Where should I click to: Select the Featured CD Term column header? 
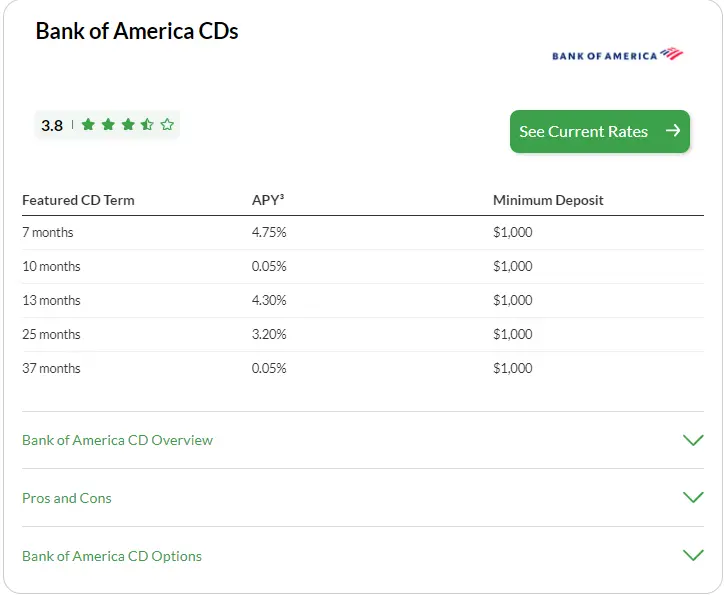click(x=78, y=200)
